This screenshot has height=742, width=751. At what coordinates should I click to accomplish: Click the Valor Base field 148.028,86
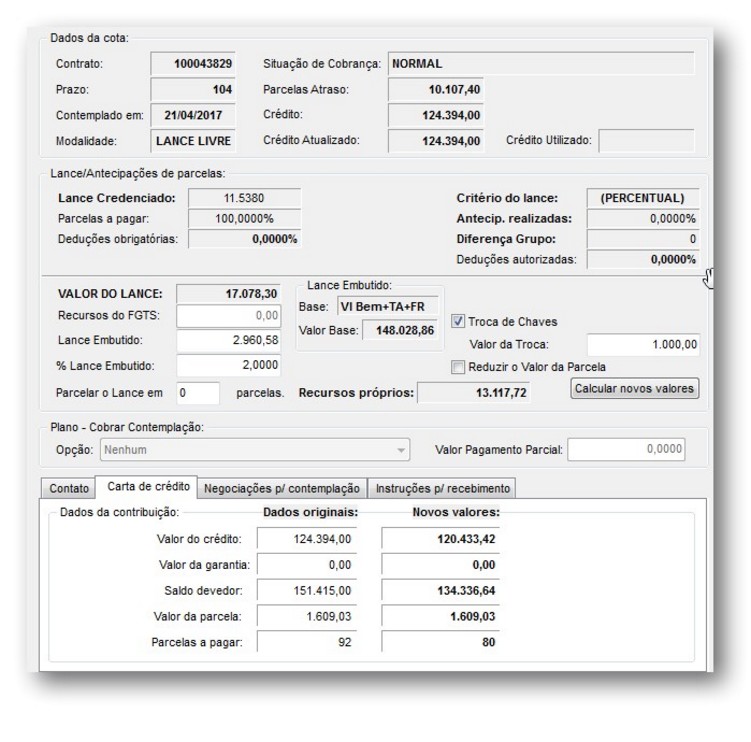point(400,331)
